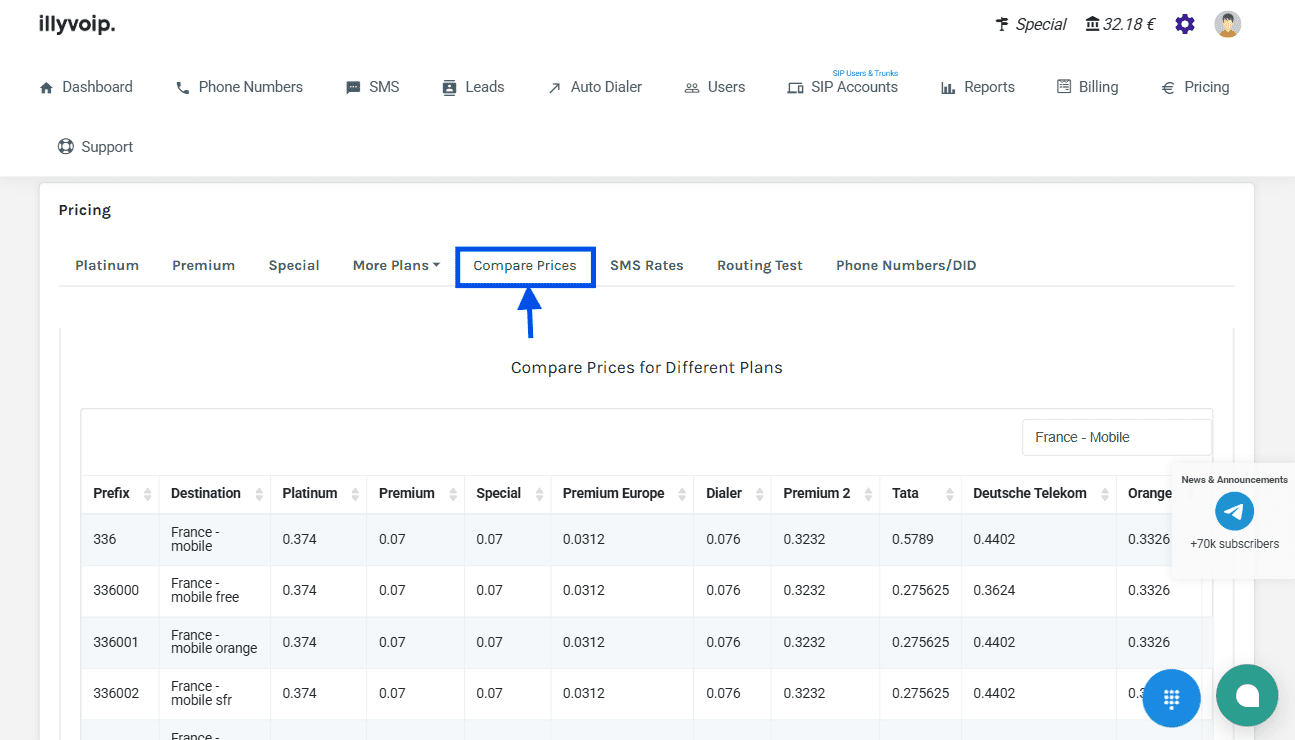
Task: Open the Support page link
Action: (95, 147)
